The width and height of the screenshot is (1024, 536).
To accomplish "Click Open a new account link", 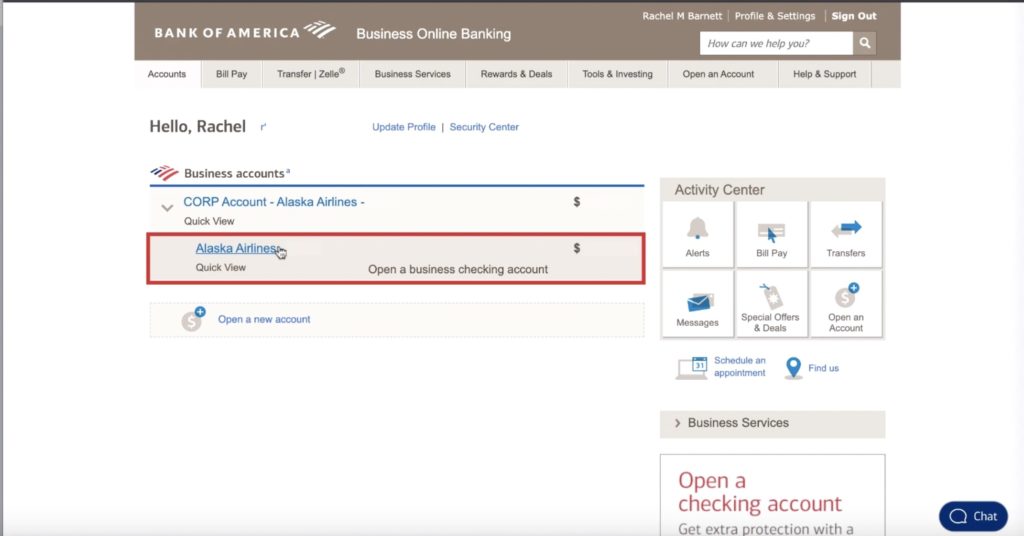I will 264,319.
